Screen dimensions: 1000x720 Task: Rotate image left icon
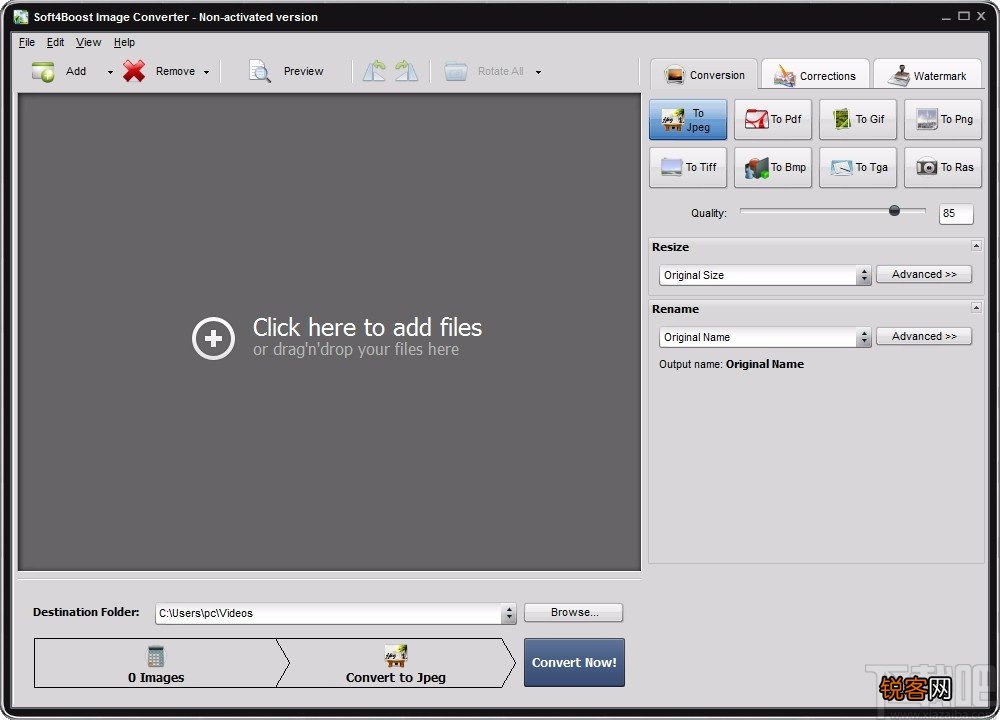coord(374,71)
